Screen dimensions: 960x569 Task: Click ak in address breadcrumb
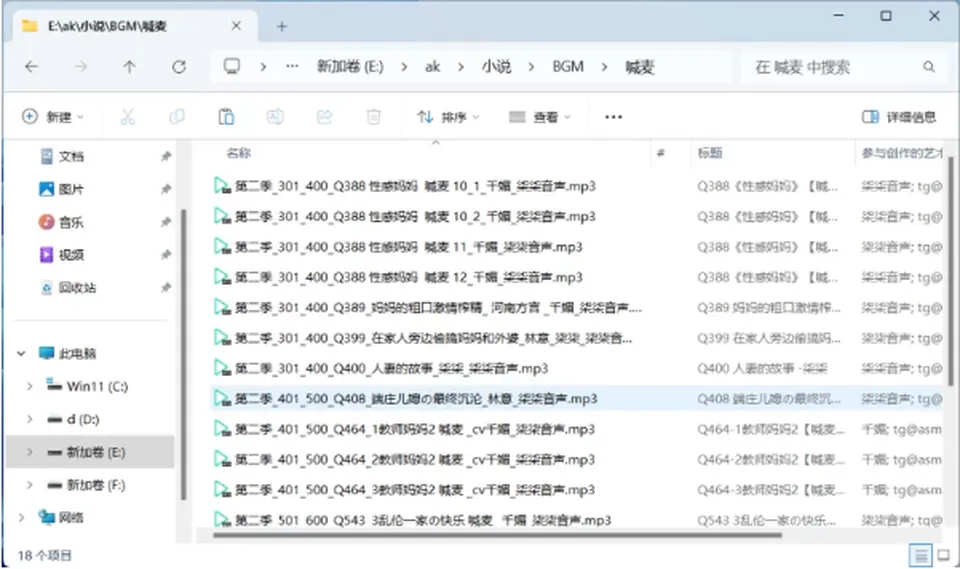tap(432, 66)
